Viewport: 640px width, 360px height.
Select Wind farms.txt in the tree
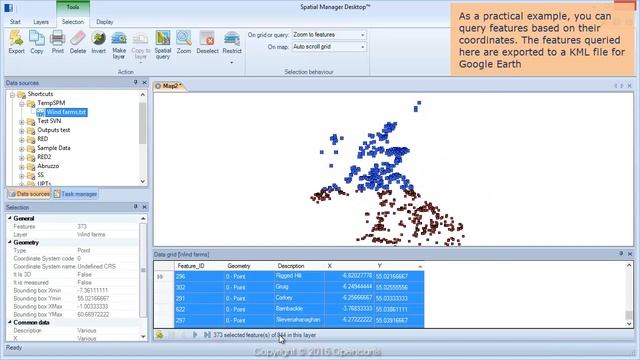[x=66, y=112]
